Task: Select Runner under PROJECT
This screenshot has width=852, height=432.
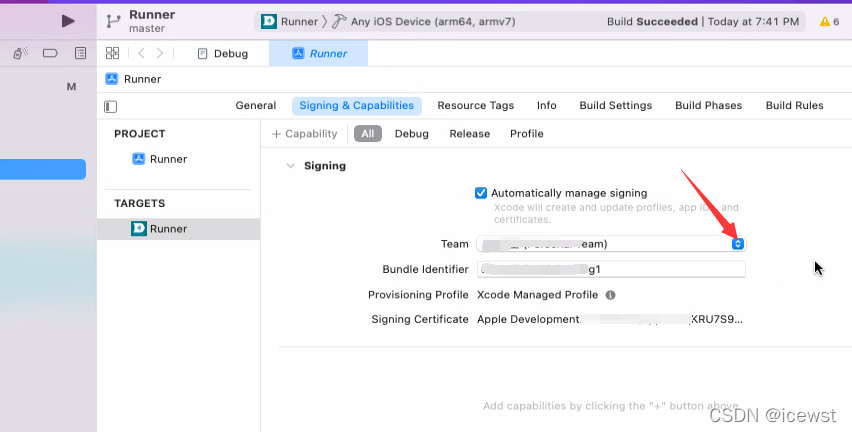Action: click(x=160, y=159)
